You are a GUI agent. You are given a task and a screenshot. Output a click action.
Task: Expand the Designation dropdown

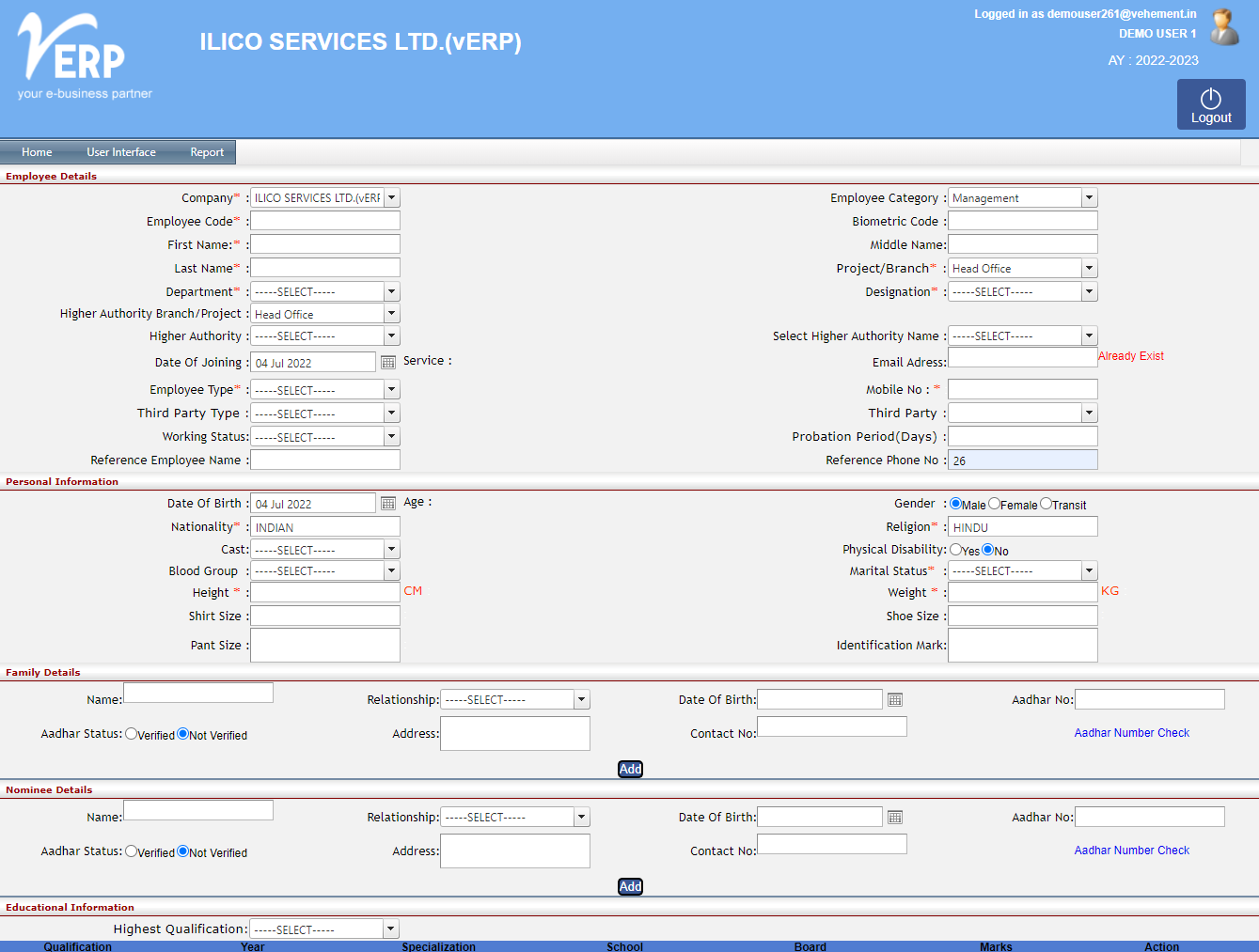[1023, 291]
